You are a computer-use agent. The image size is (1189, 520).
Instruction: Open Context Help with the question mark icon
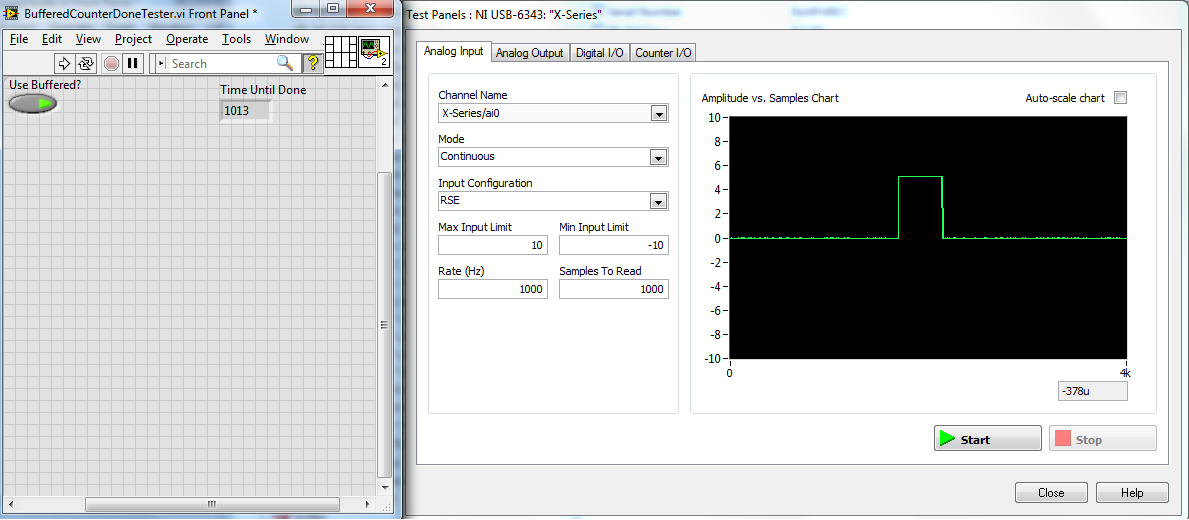pyautogui.click(x=312, y=64)
